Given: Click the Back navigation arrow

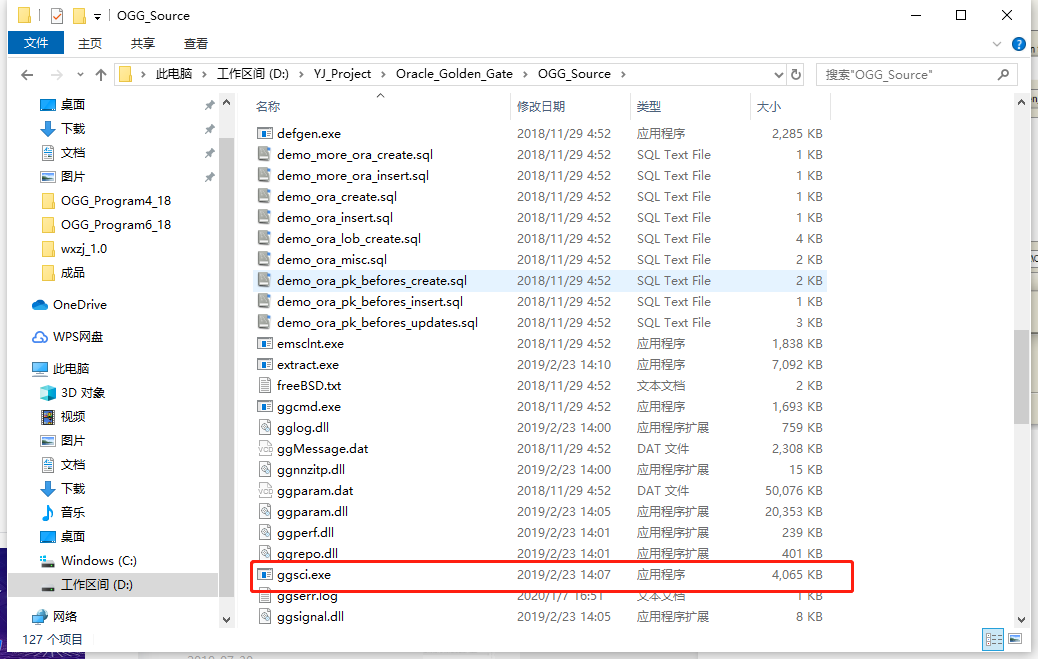Looking at the screenshot, I should pyautogui.click(x=27, y=75).
